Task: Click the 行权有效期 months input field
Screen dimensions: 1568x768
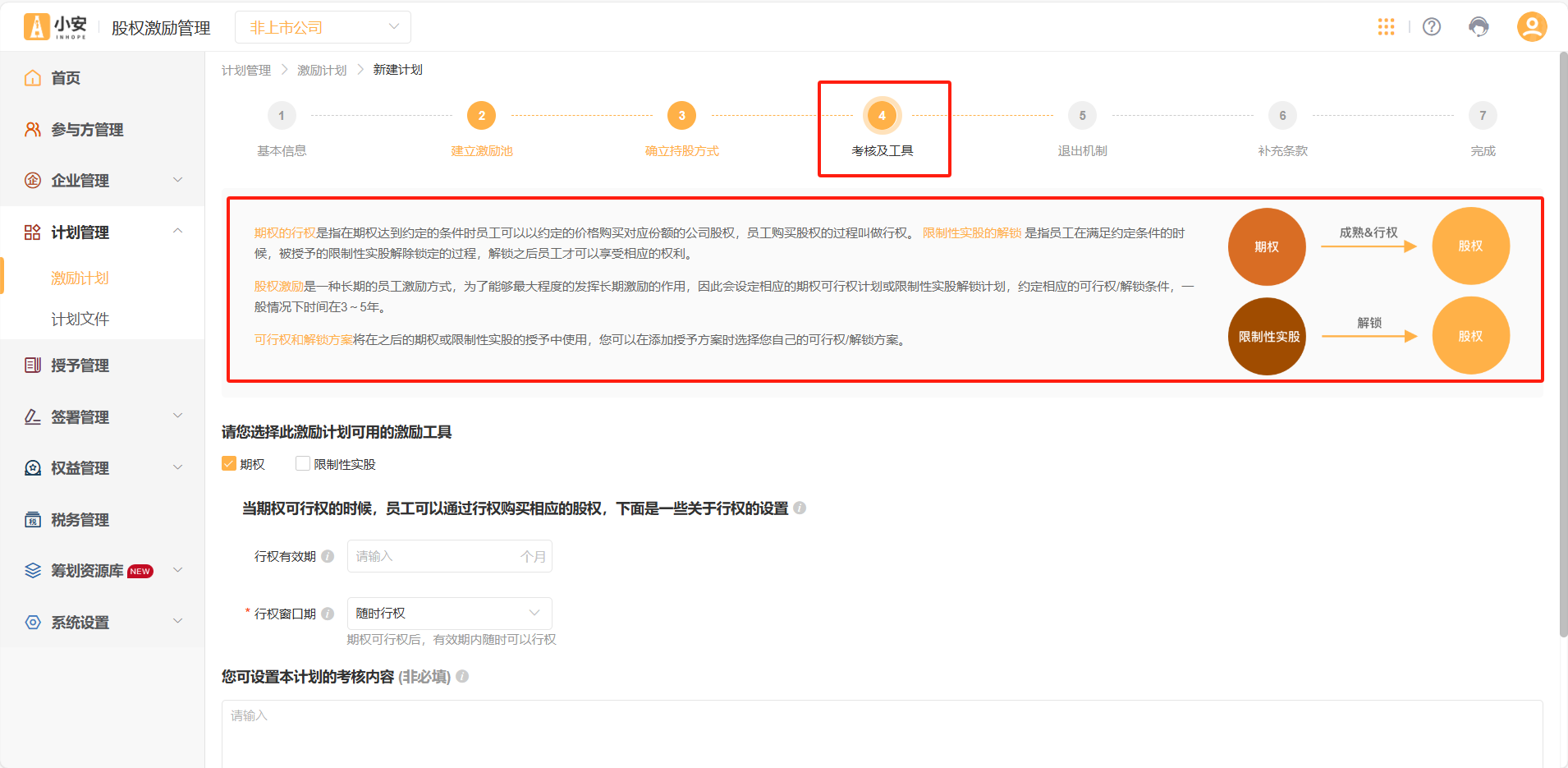Action: point(449,556)
